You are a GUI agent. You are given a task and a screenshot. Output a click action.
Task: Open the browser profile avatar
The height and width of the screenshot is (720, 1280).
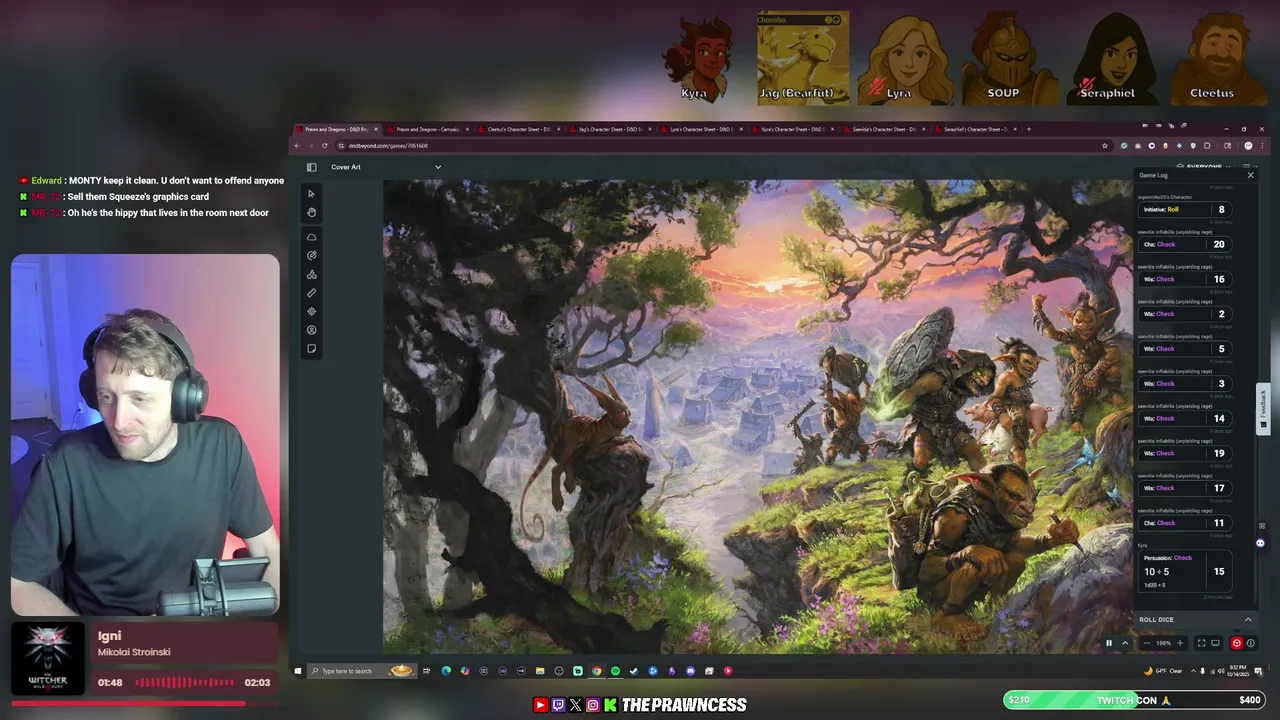click(1248, 146)
